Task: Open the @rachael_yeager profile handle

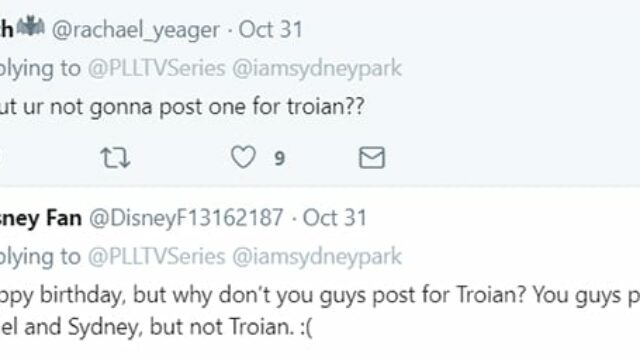Action: point(136,30)
